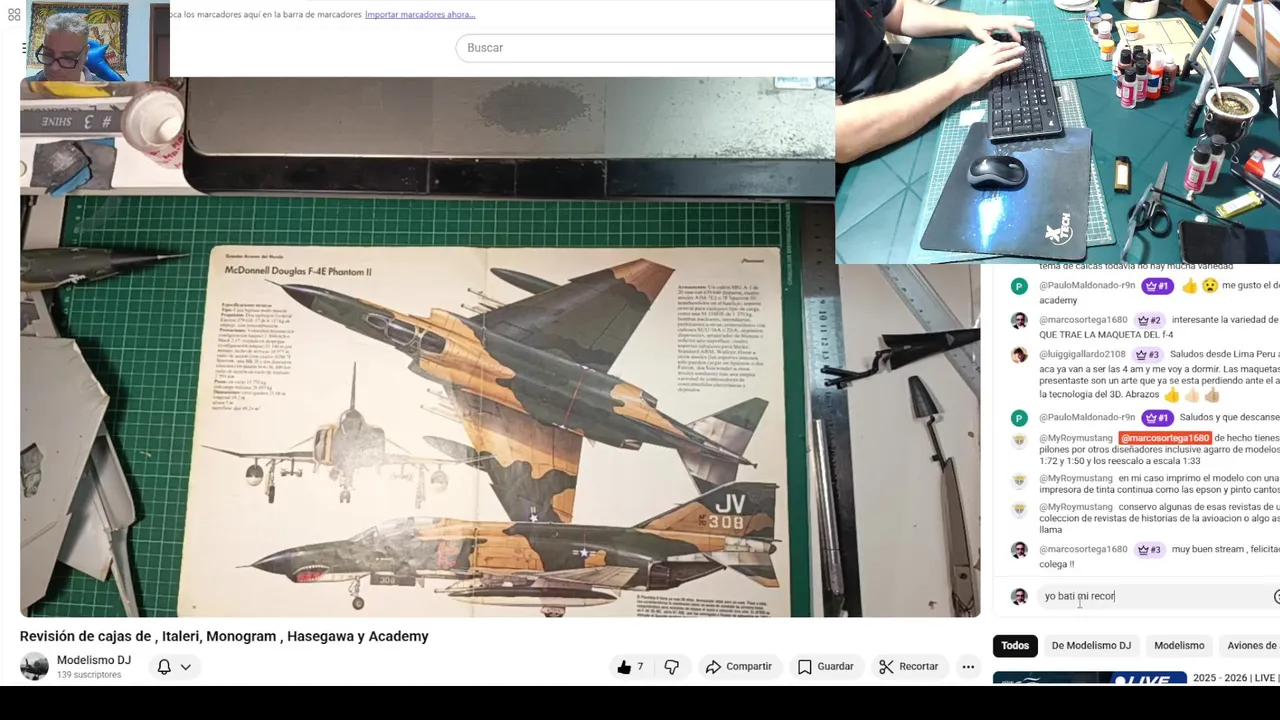This screenshot has height=720, width=1280.
Task: Click crown #3 badge next to 'muy buen stream'
Action: [1148, 549]
